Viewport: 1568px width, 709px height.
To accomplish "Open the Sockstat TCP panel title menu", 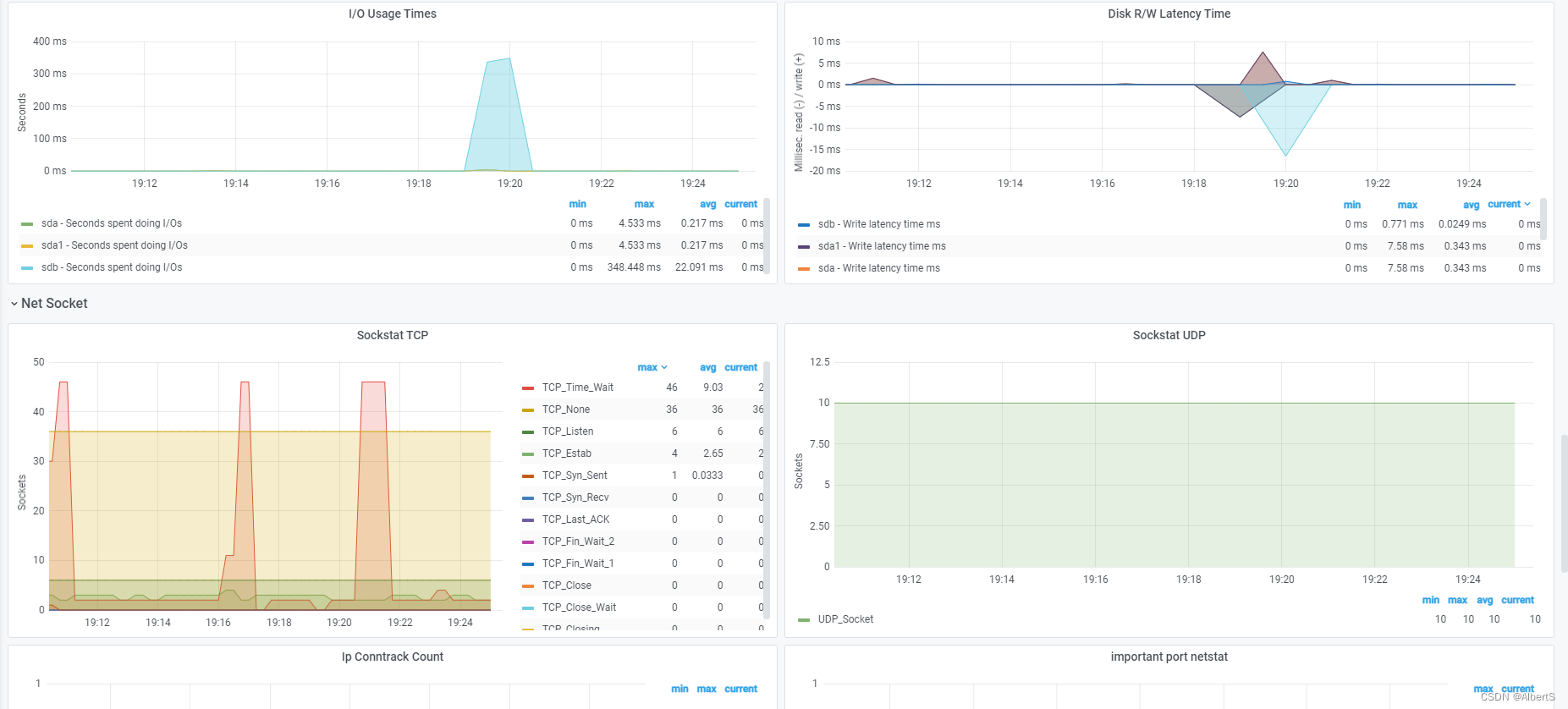I will [x=393, y=335].
